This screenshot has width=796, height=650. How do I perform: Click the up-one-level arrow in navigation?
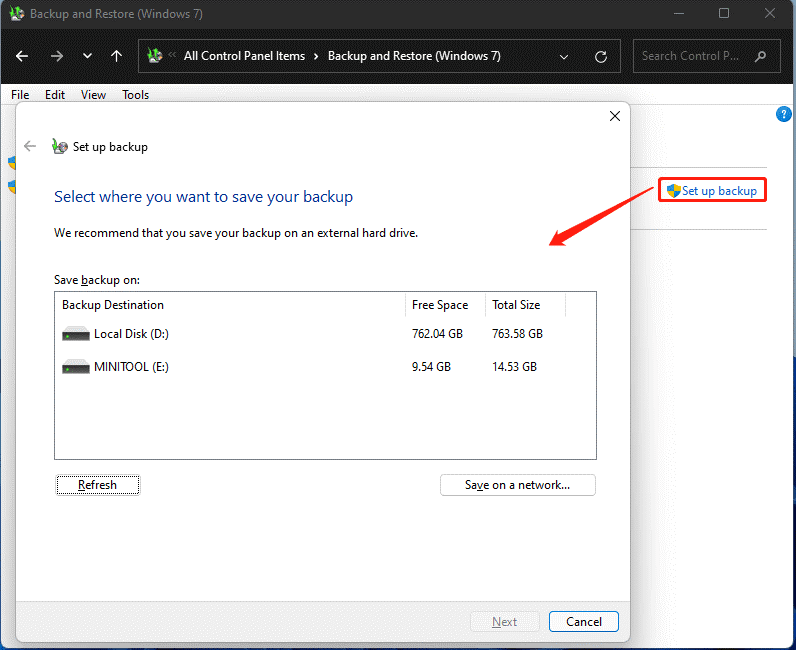pos(116,56)
